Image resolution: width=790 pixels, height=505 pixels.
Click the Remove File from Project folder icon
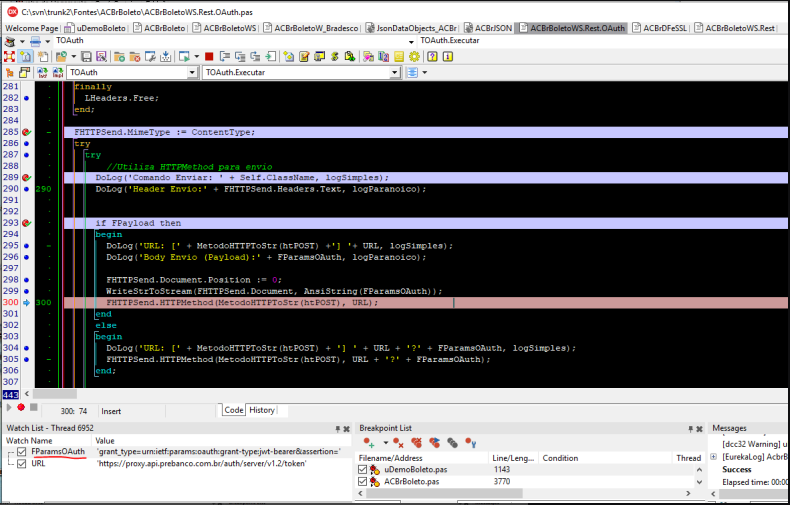click(135, 56)
